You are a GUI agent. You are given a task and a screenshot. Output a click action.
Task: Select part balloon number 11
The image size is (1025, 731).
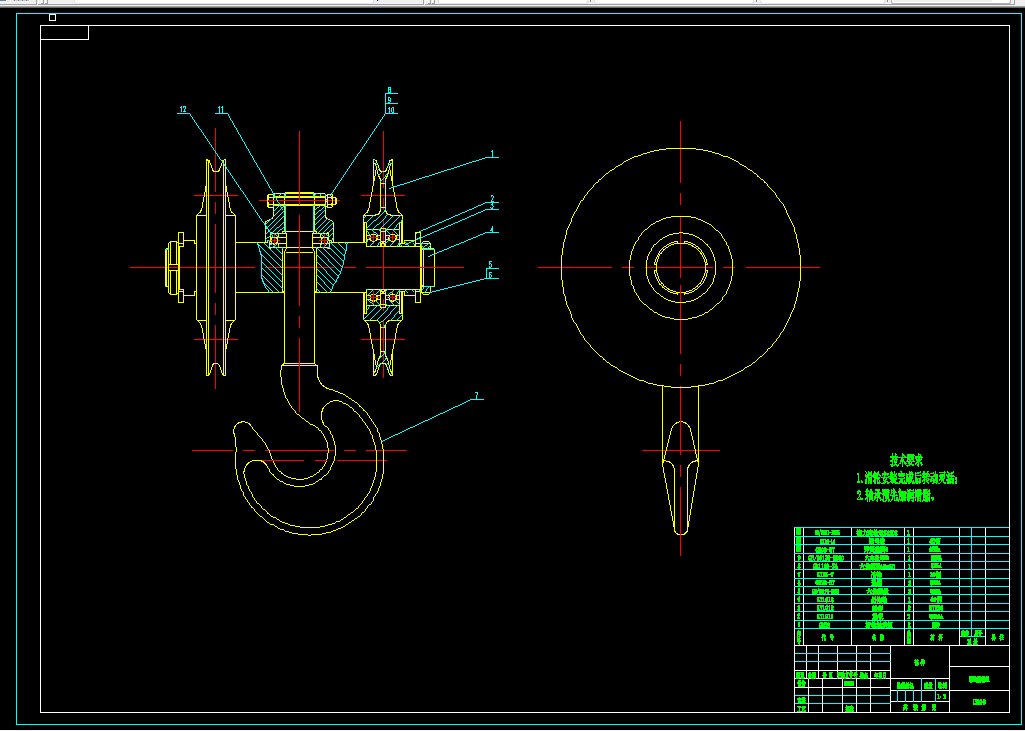point(221,110)
